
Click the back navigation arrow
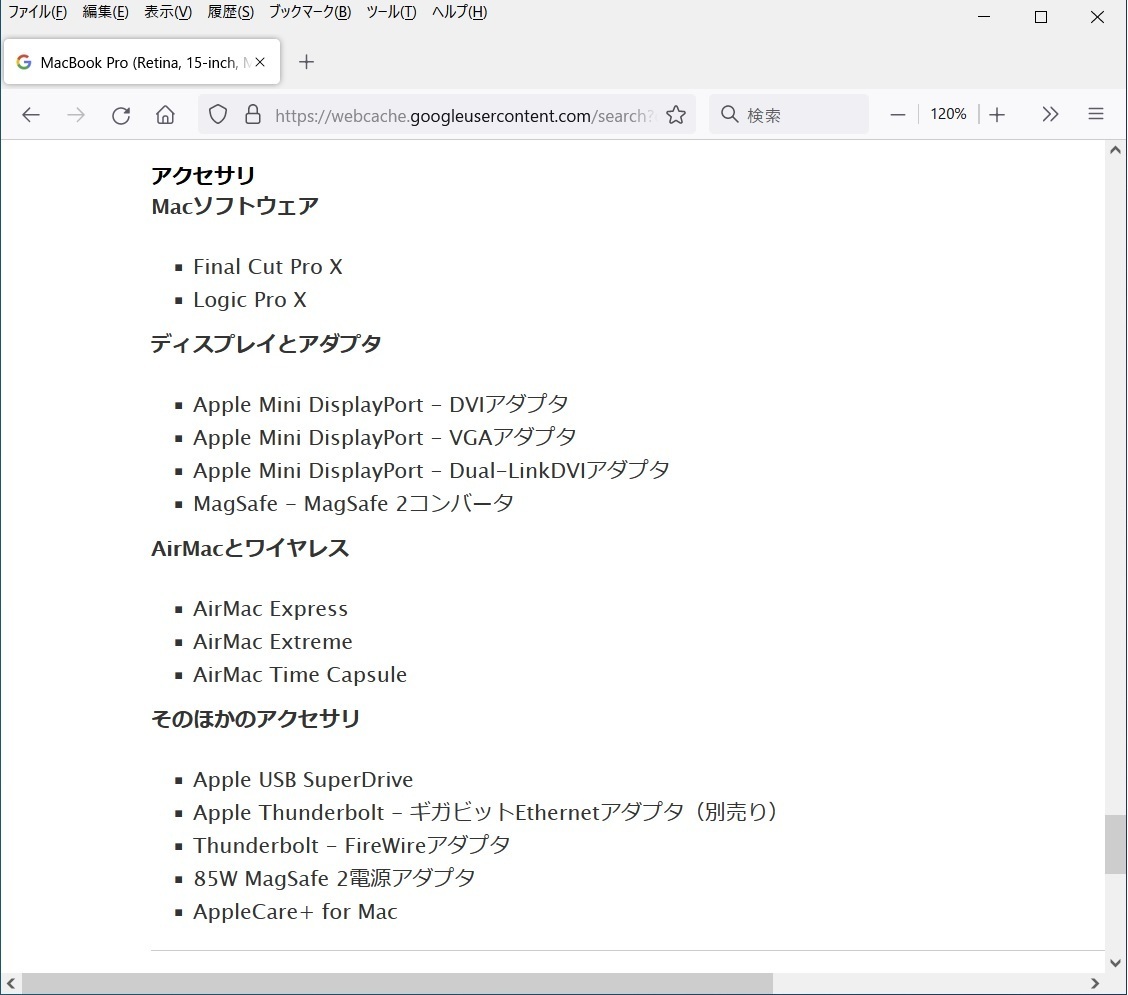(31, 115)
